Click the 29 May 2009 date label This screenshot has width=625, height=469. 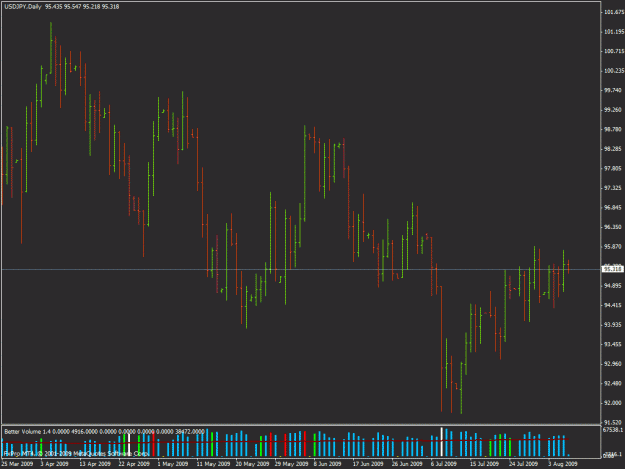point(291,464)
